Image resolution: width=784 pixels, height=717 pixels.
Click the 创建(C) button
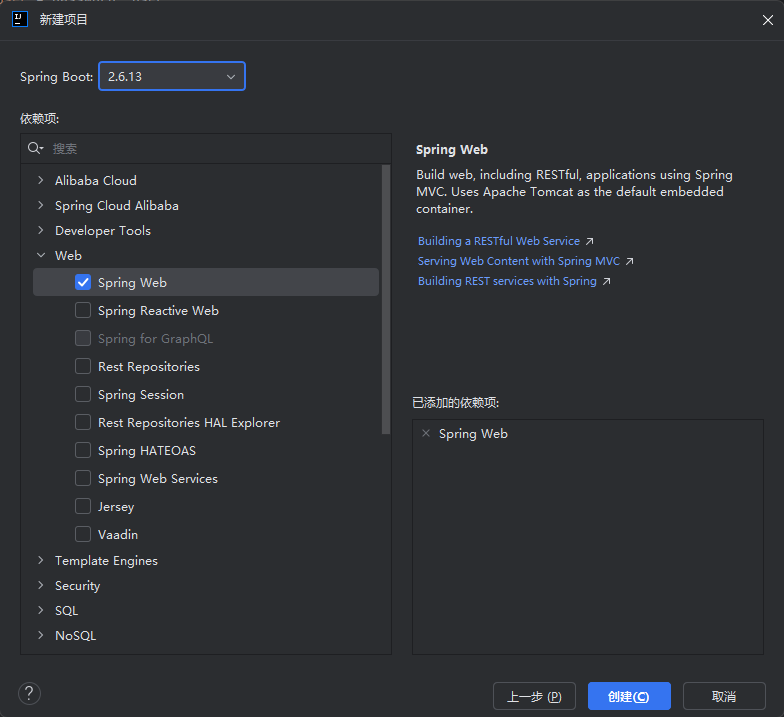point(629,696)
